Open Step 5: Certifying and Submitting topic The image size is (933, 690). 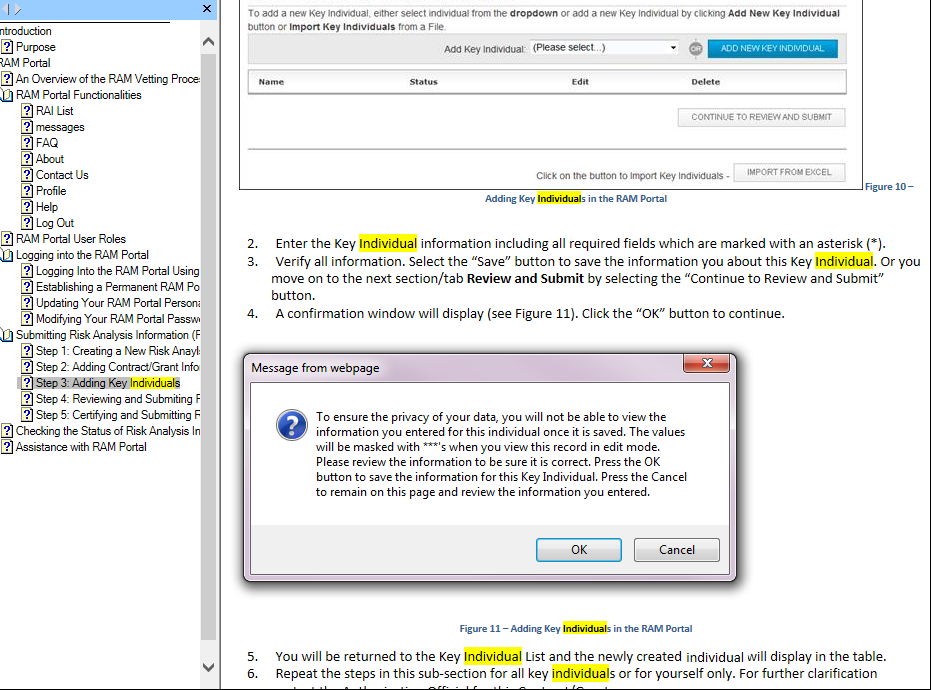[117, 415]
